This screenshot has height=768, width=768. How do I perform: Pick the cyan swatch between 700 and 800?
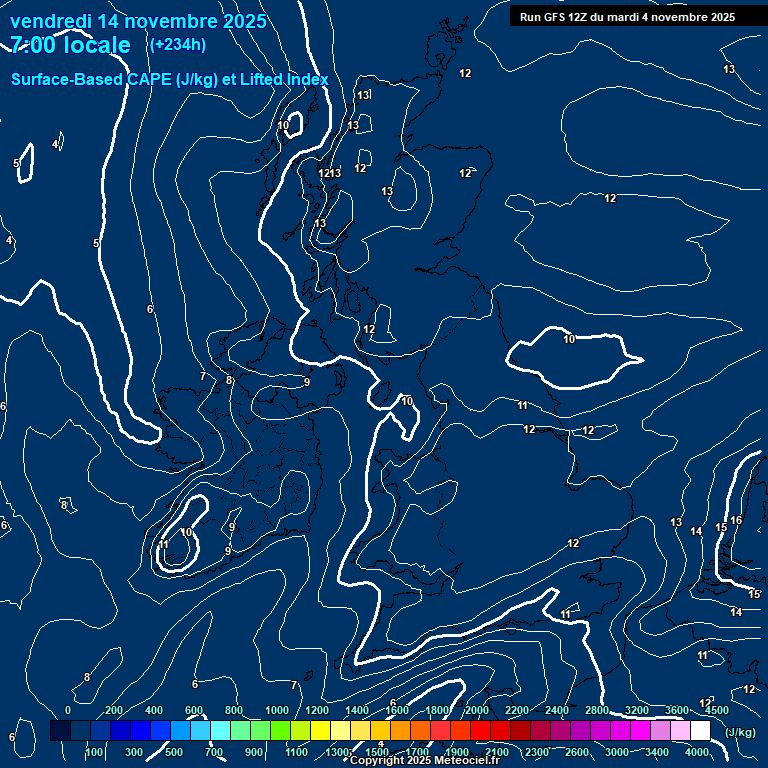click(220, 730)
